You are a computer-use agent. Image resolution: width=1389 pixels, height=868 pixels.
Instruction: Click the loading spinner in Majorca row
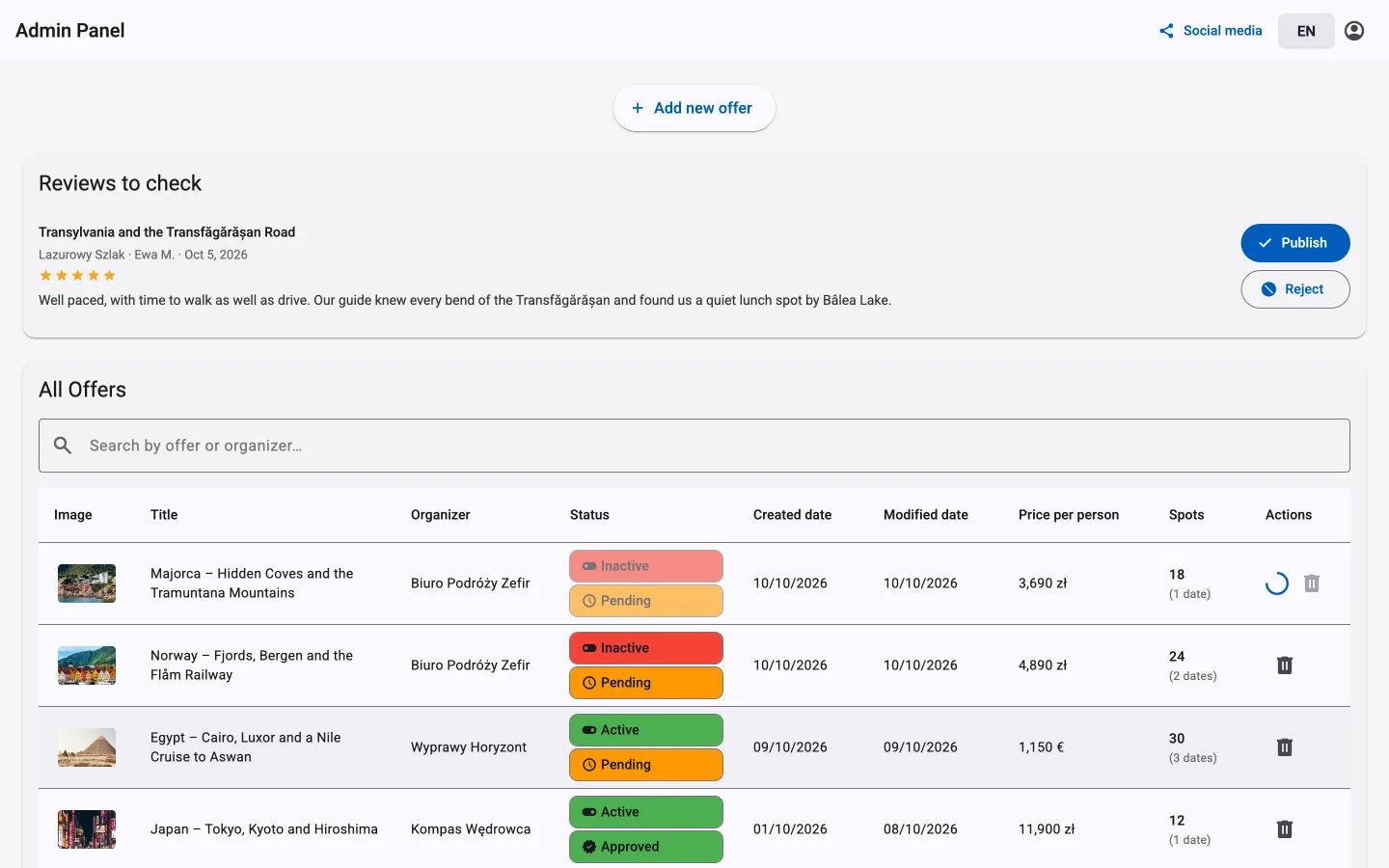click(x=1277, y=583)
